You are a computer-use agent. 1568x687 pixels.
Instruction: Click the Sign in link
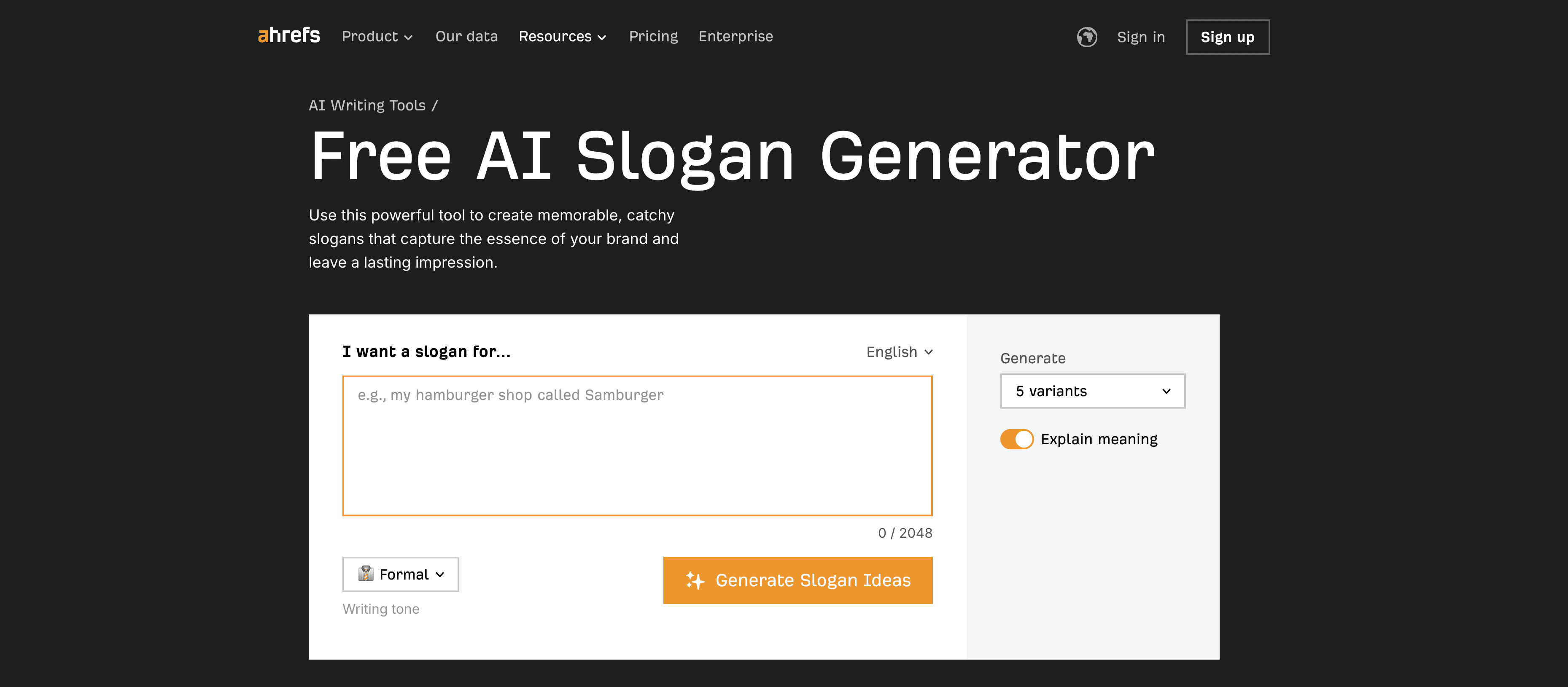click(1141, 37)
